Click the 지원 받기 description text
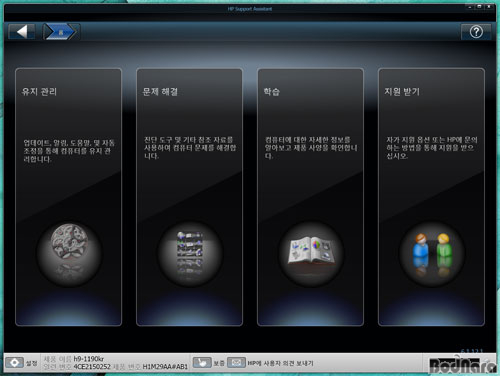The image size is (500, 376). (432, 148)
